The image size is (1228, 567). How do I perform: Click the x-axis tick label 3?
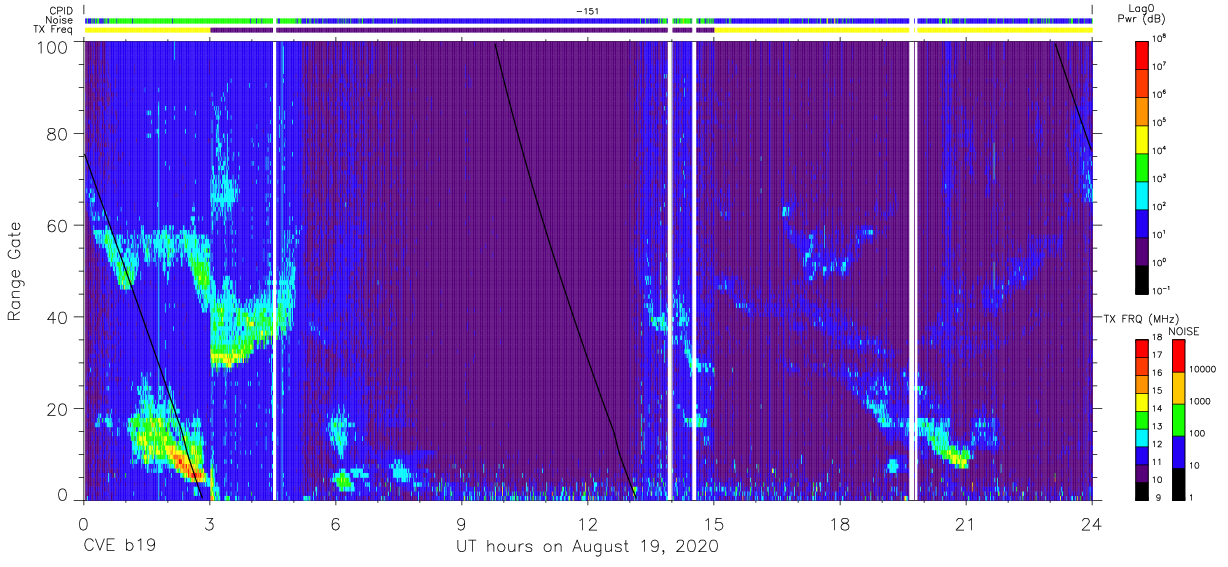[209, 525]
